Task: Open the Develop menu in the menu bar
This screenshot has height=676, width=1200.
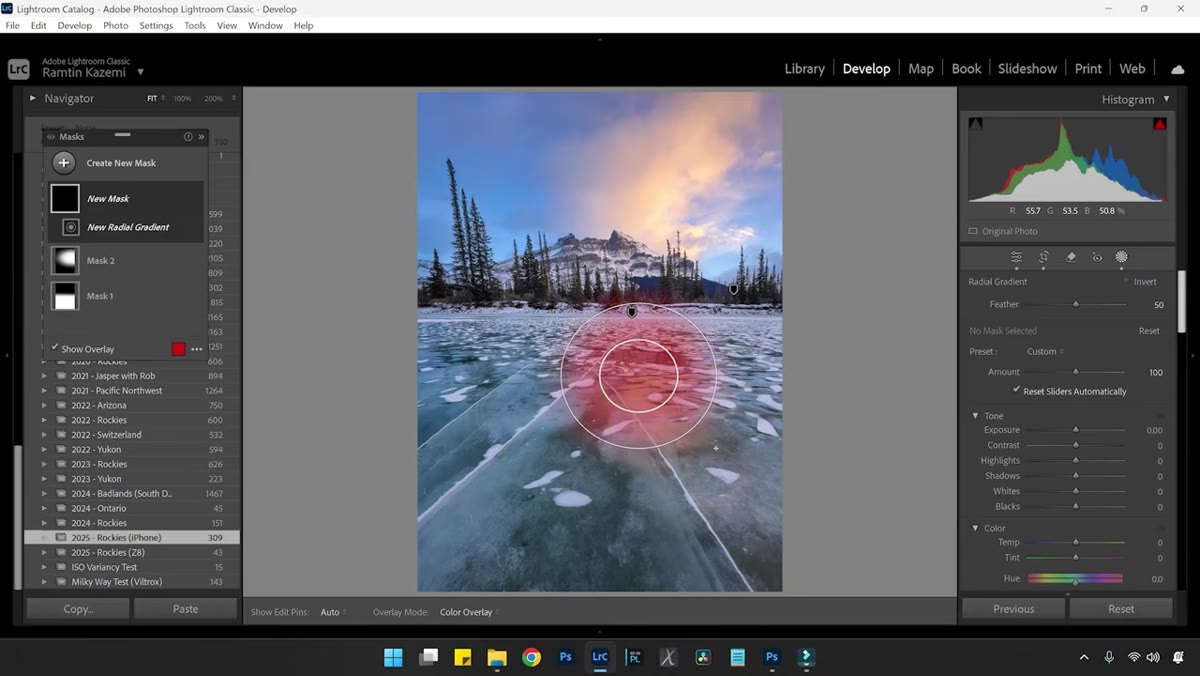Action: [74, 25]
